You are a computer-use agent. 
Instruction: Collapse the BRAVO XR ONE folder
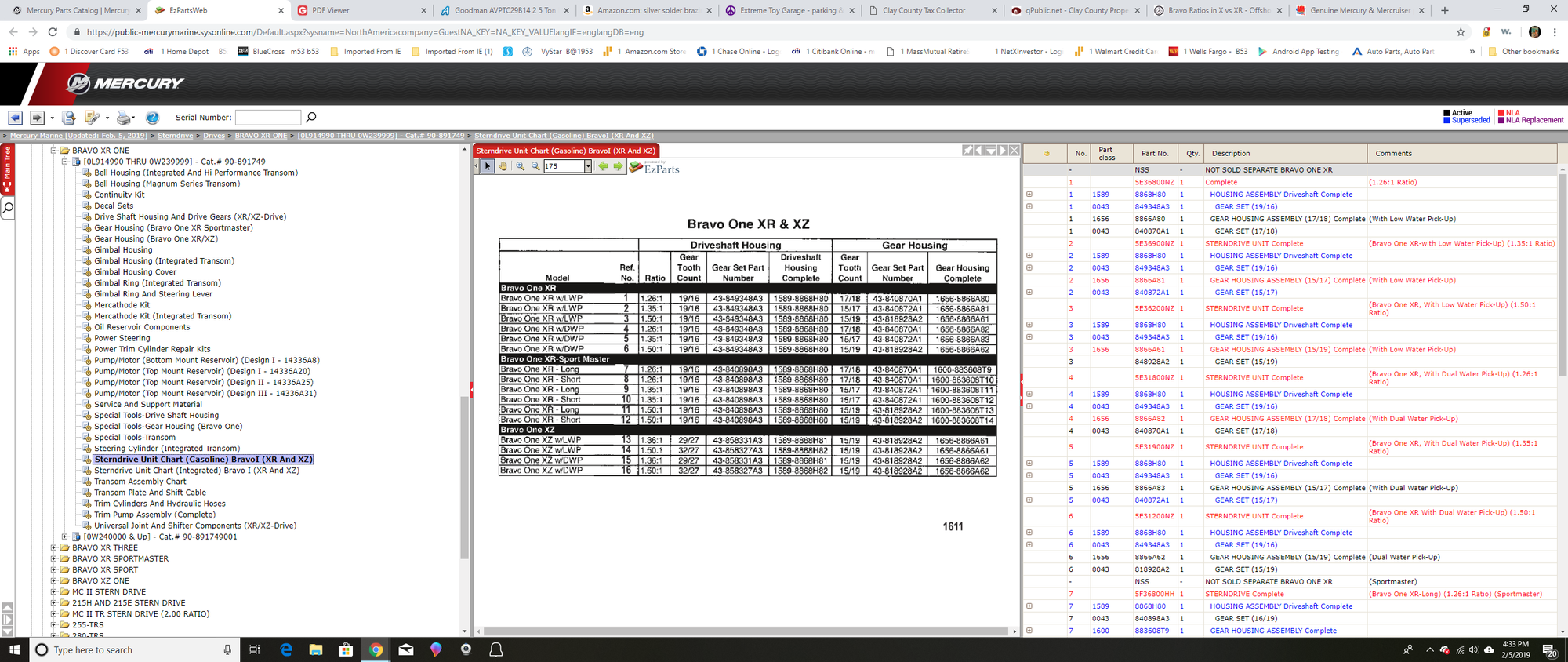(x=54, y=151)
